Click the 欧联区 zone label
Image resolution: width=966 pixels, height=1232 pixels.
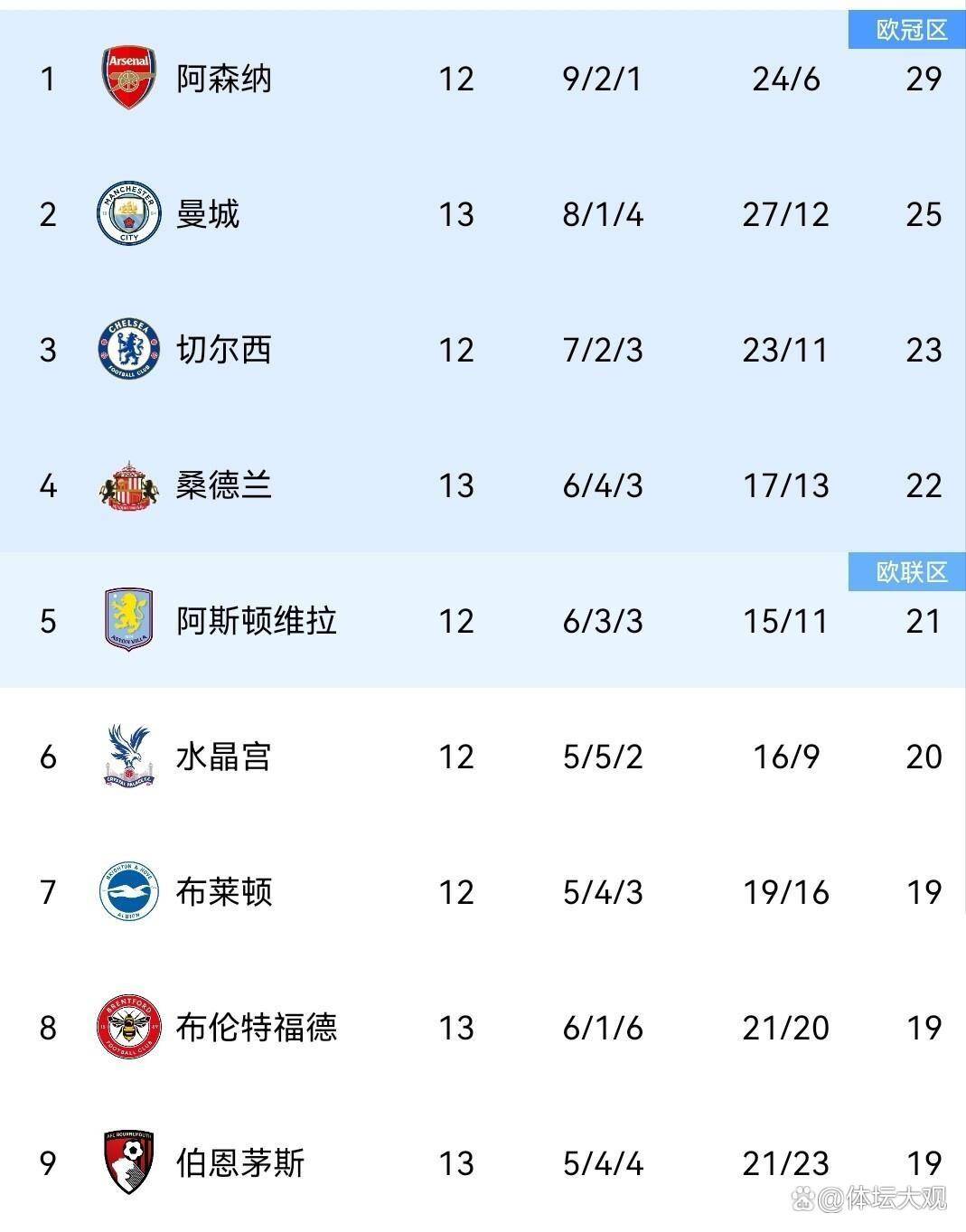[911, 573]
